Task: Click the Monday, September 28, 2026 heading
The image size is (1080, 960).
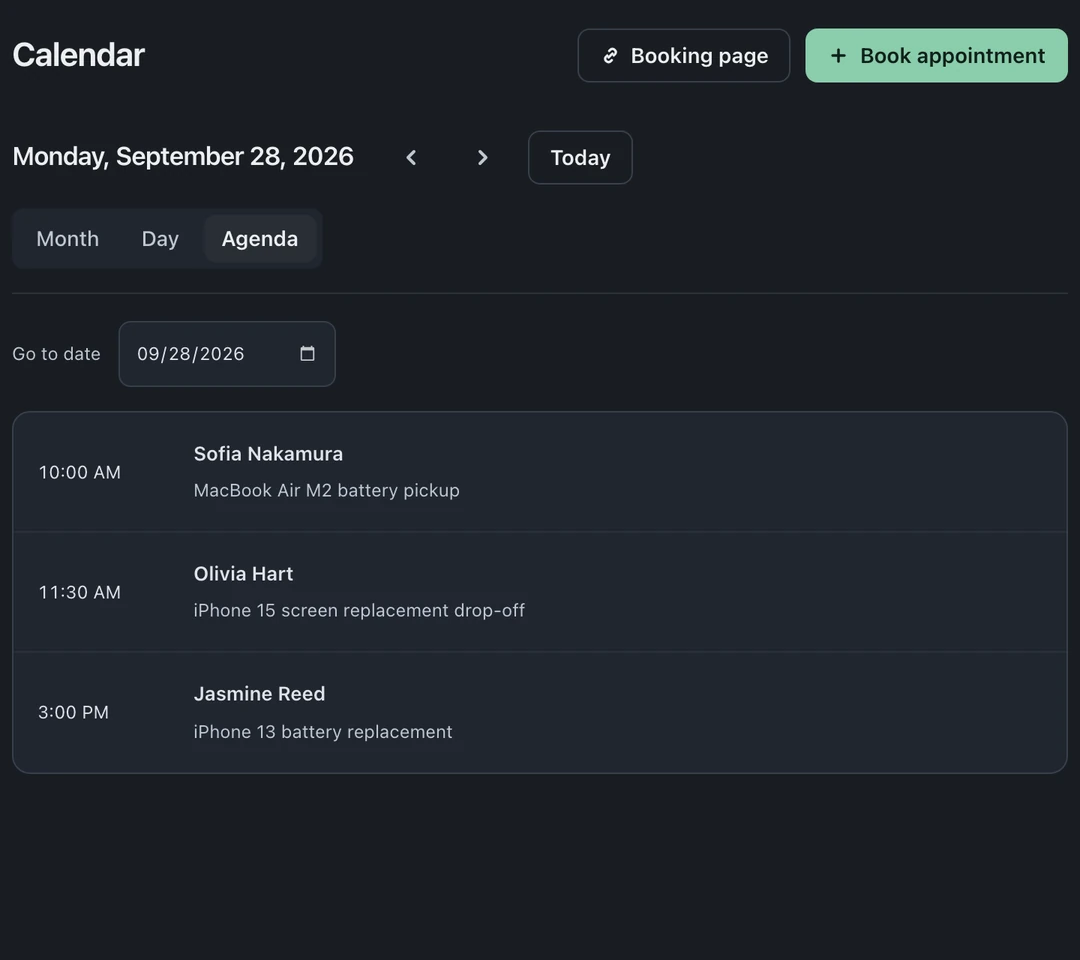Action: tap(183, 157)
